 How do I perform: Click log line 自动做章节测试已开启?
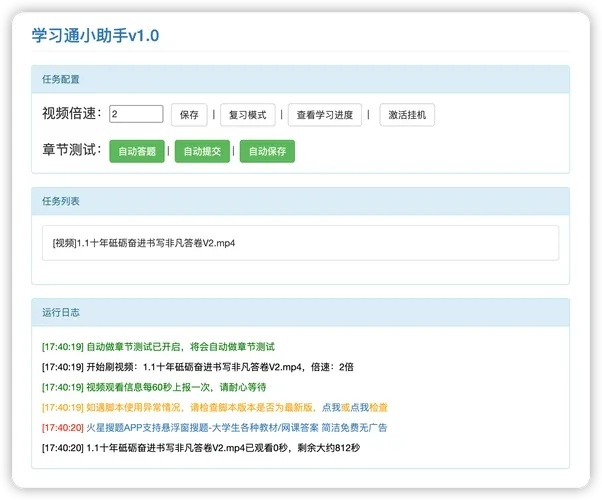(159, 347)
